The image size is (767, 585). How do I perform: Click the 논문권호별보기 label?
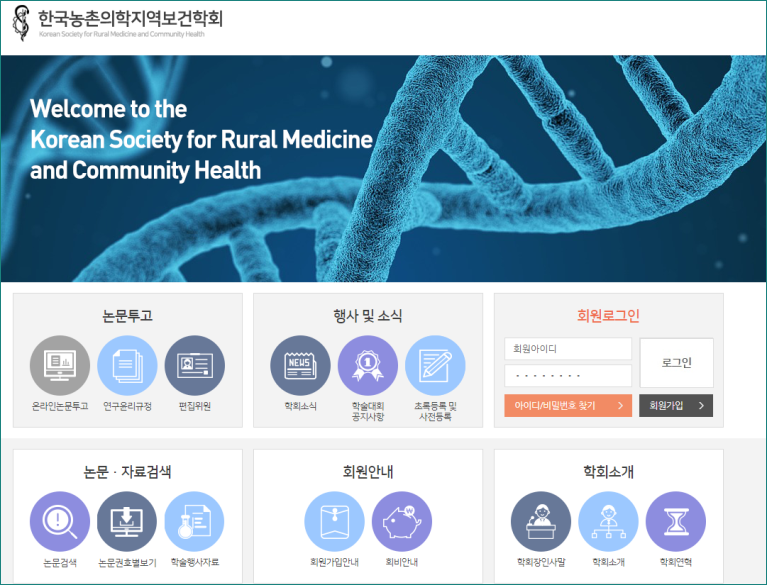click(x=127, y=562)
